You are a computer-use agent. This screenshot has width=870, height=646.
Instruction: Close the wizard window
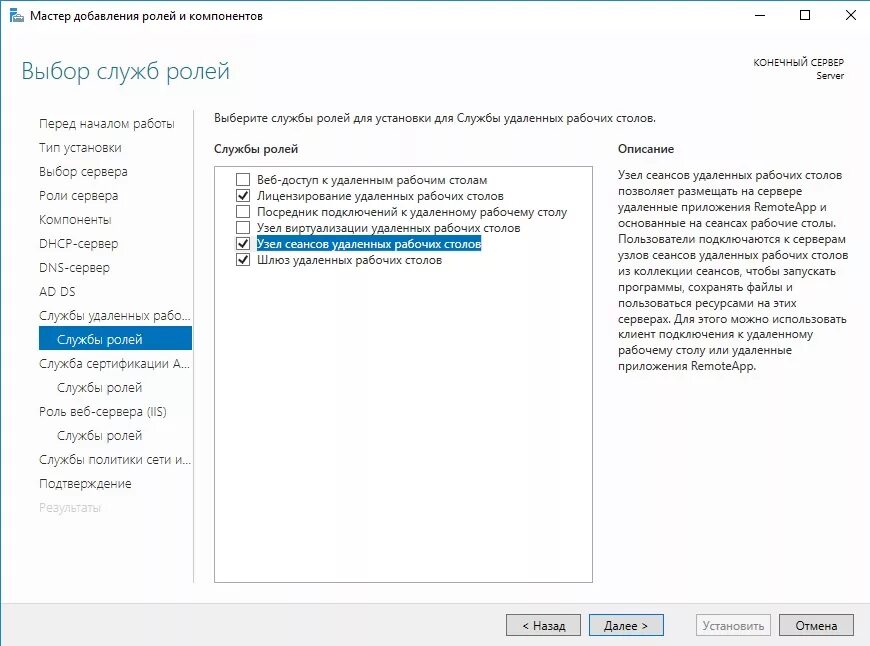[x=851, y=16]
